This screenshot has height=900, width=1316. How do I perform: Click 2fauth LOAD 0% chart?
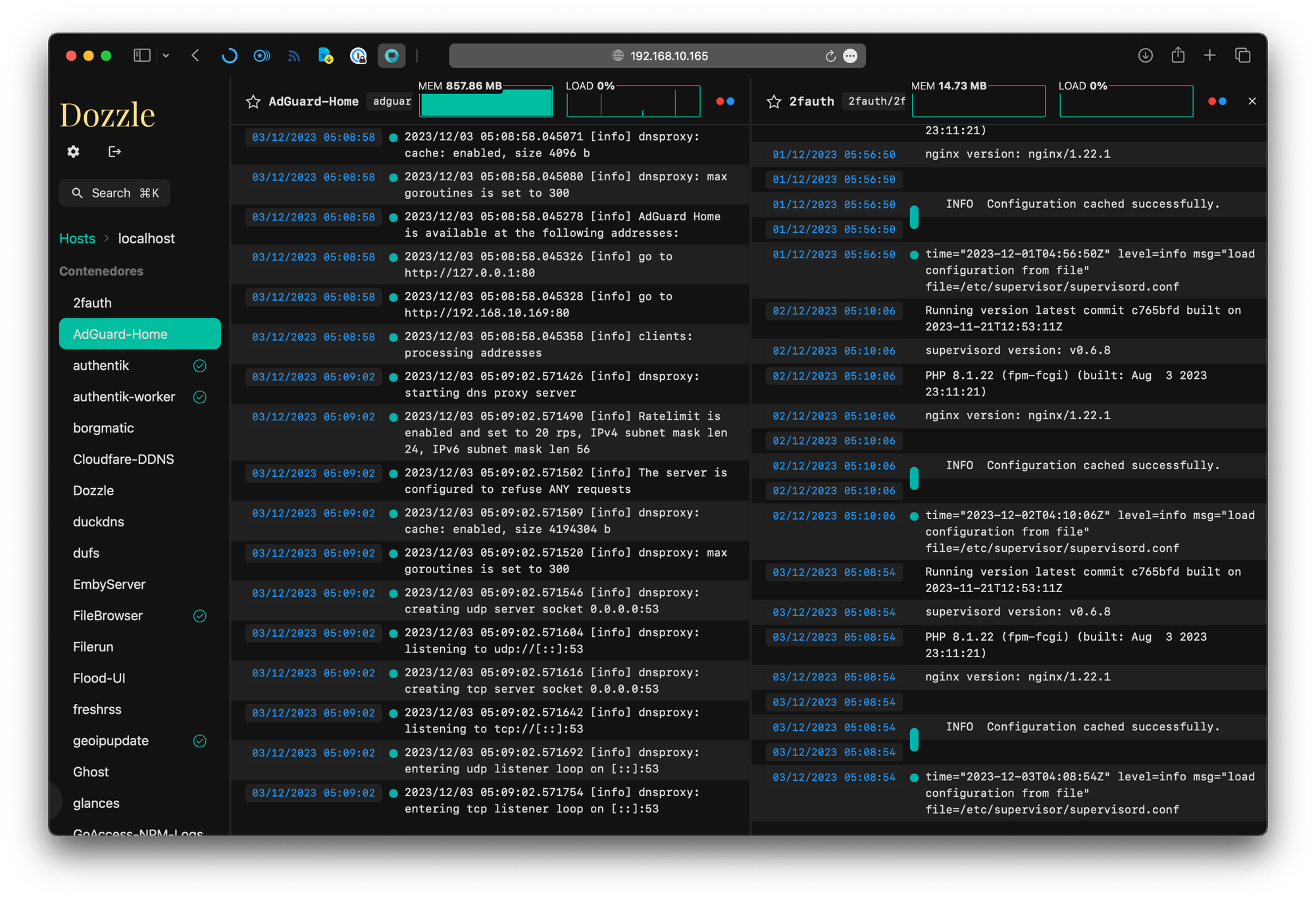[1126, 101]
